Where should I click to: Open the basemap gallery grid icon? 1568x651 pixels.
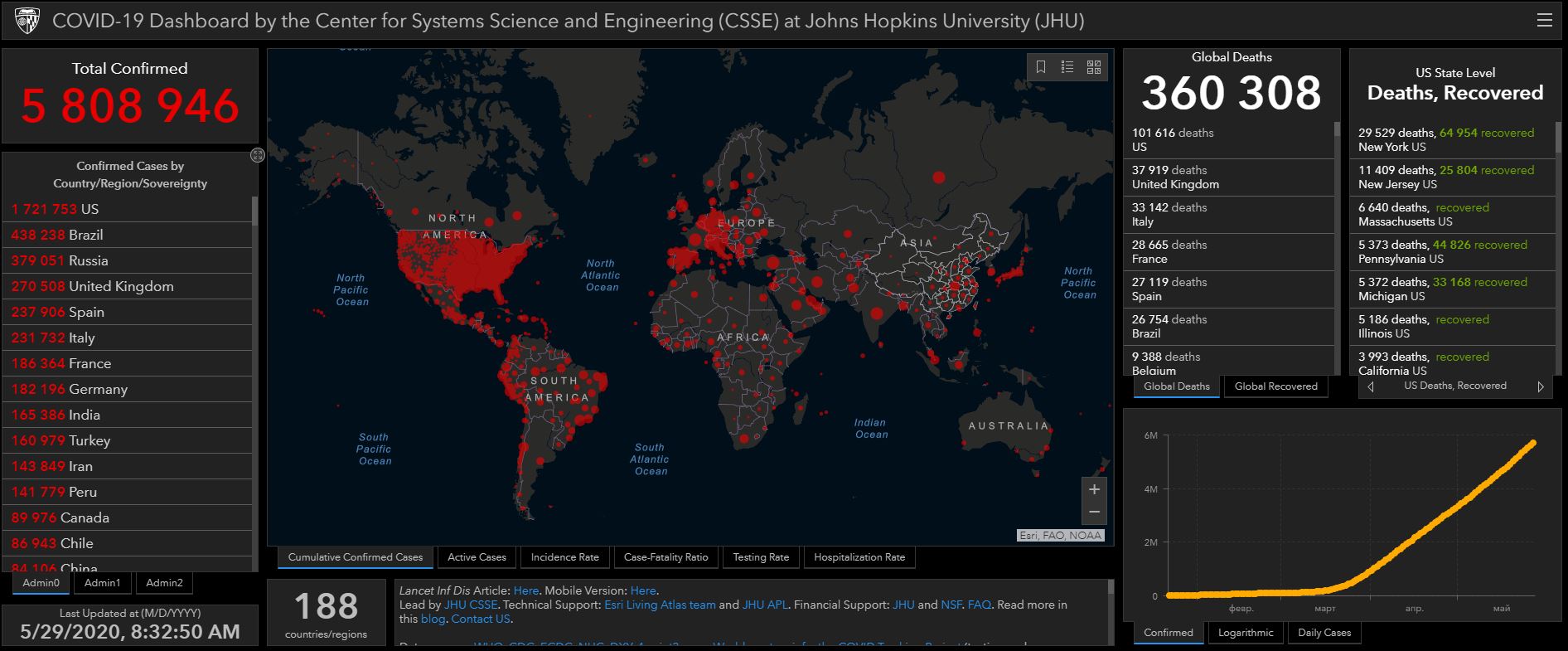[x=1094, y=67]
